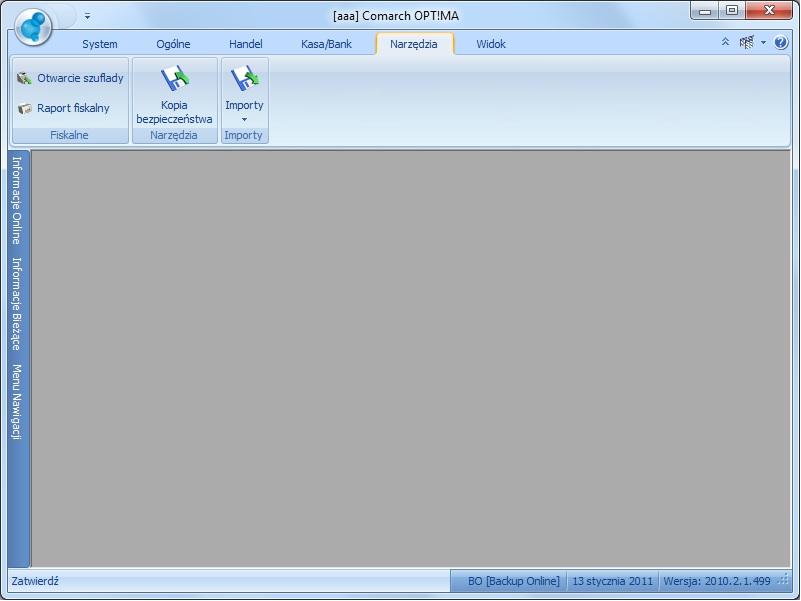
Task: Click the Raport fiskalny label
Action: click(x=73, y=108)
